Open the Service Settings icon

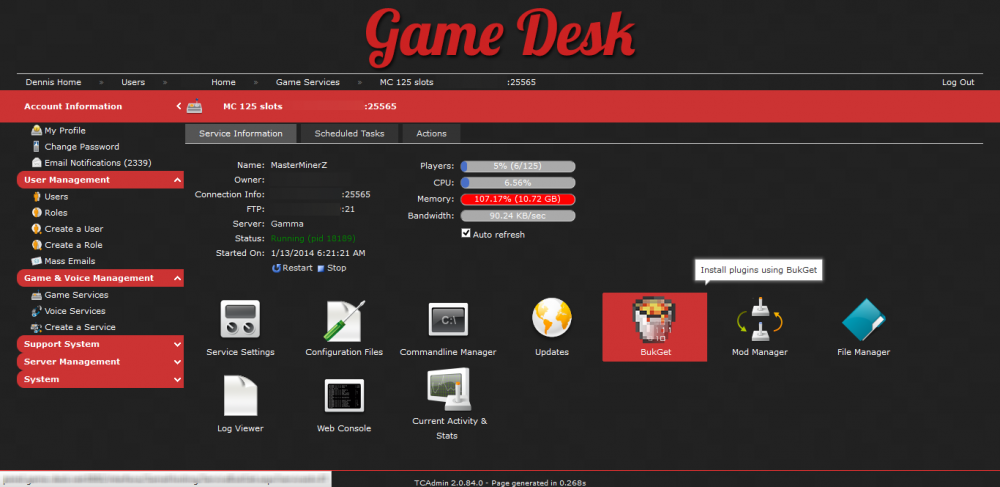coord(239,322)
